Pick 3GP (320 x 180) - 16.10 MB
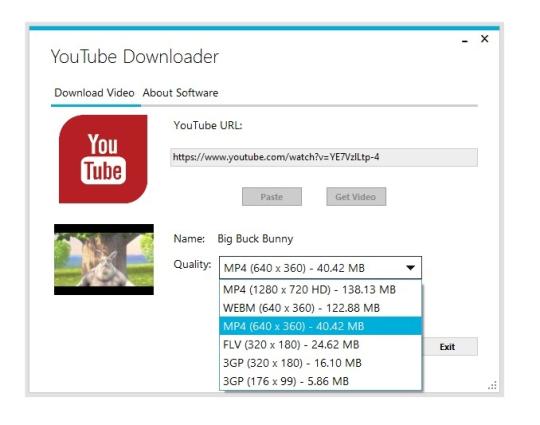 [320, 363]
